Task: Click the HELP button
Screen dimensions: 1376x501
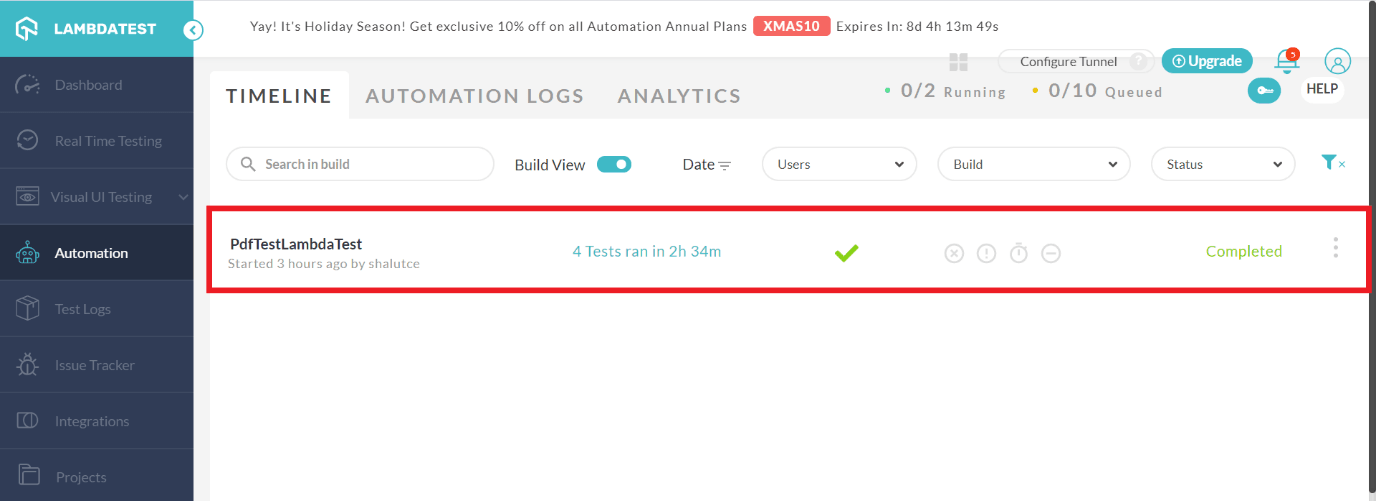Action: pos(1322,89)
